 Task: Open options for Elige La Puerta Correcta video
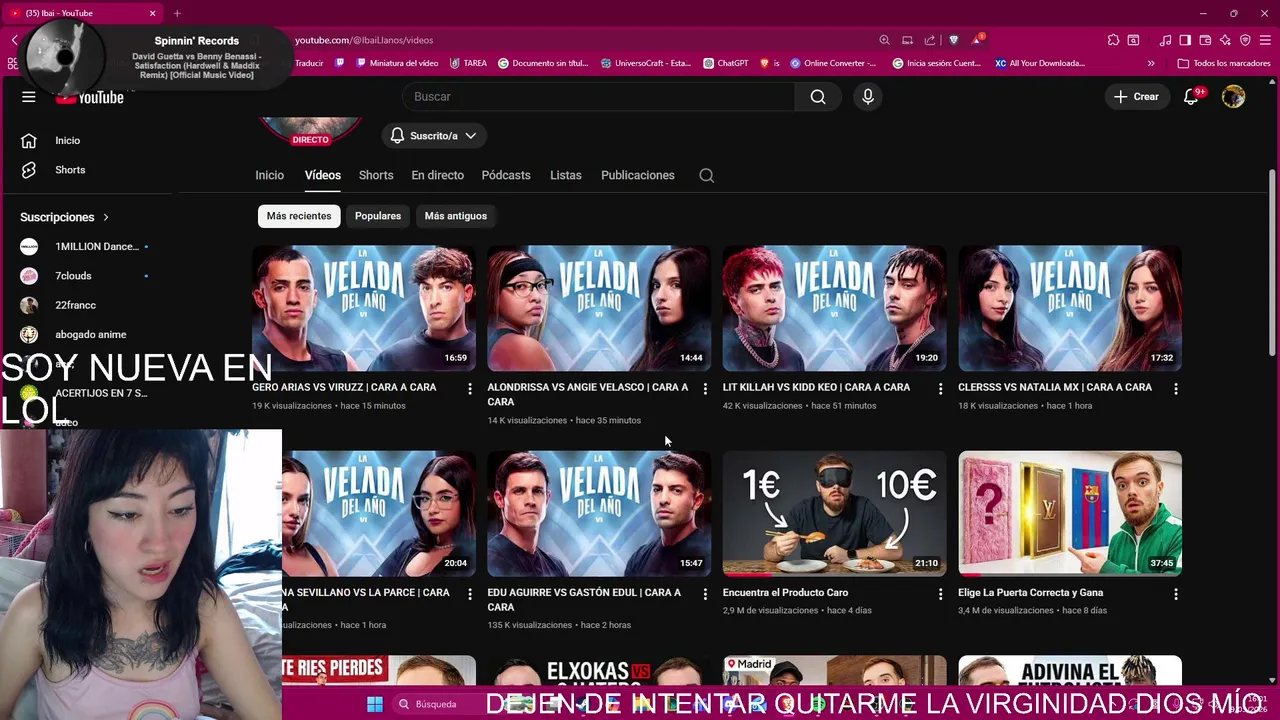click(1176, 593)
